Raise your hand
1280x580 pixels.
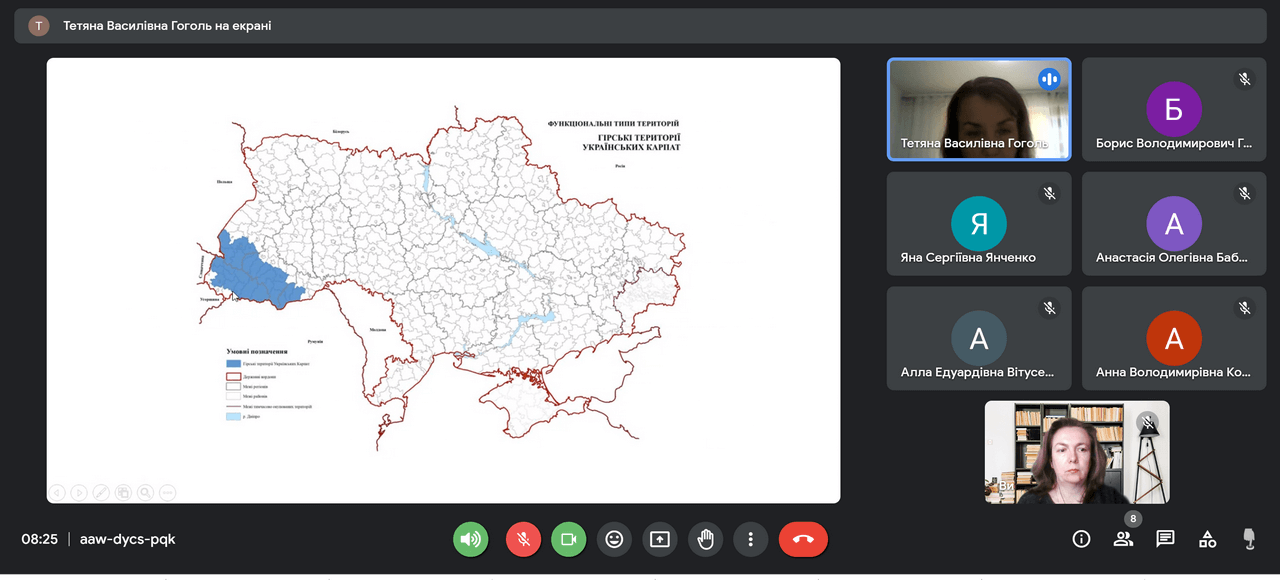click(705, 539)
